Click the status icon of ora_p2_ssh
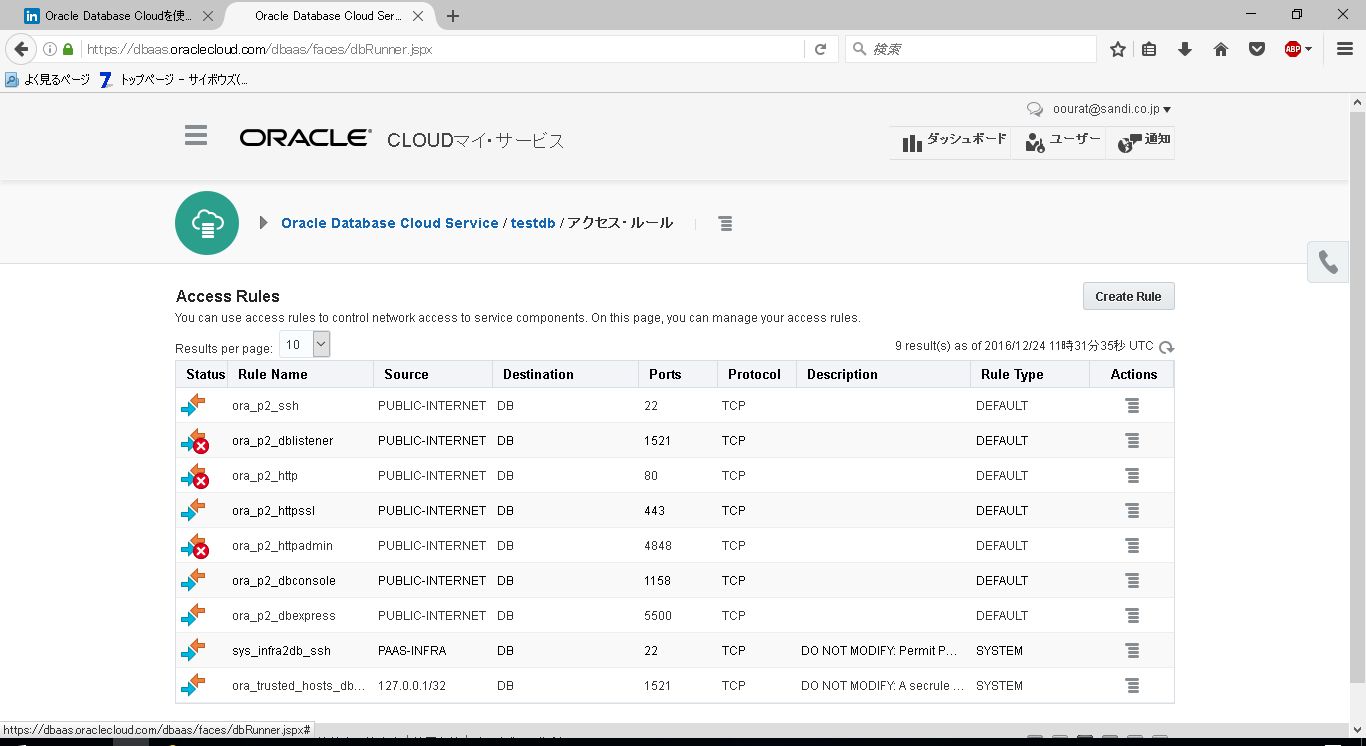This screenshot has width=1366, height=746. pyautogui.click(x=193, y=405)
